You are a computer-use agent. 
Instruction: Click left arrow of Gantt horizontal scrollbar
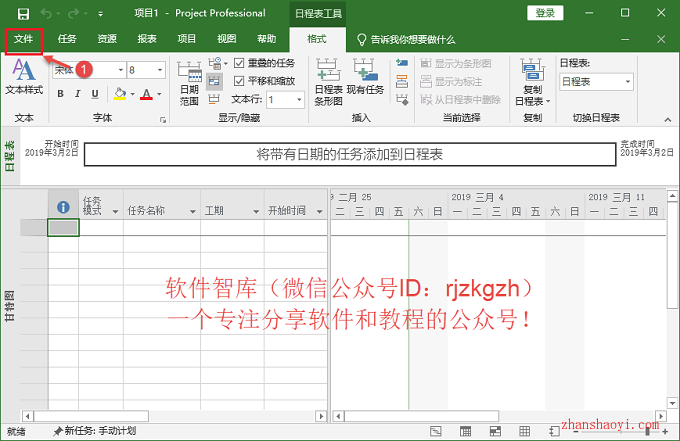pos(338,416)
